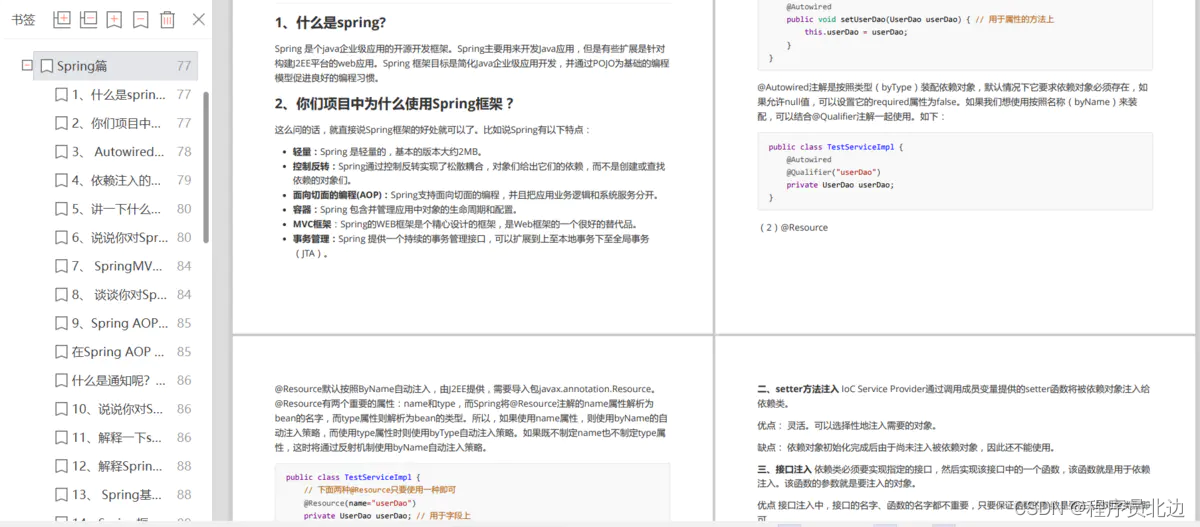
Task: Click the bookmarks panel vertical scrollbar
Action: click(206, 167)
